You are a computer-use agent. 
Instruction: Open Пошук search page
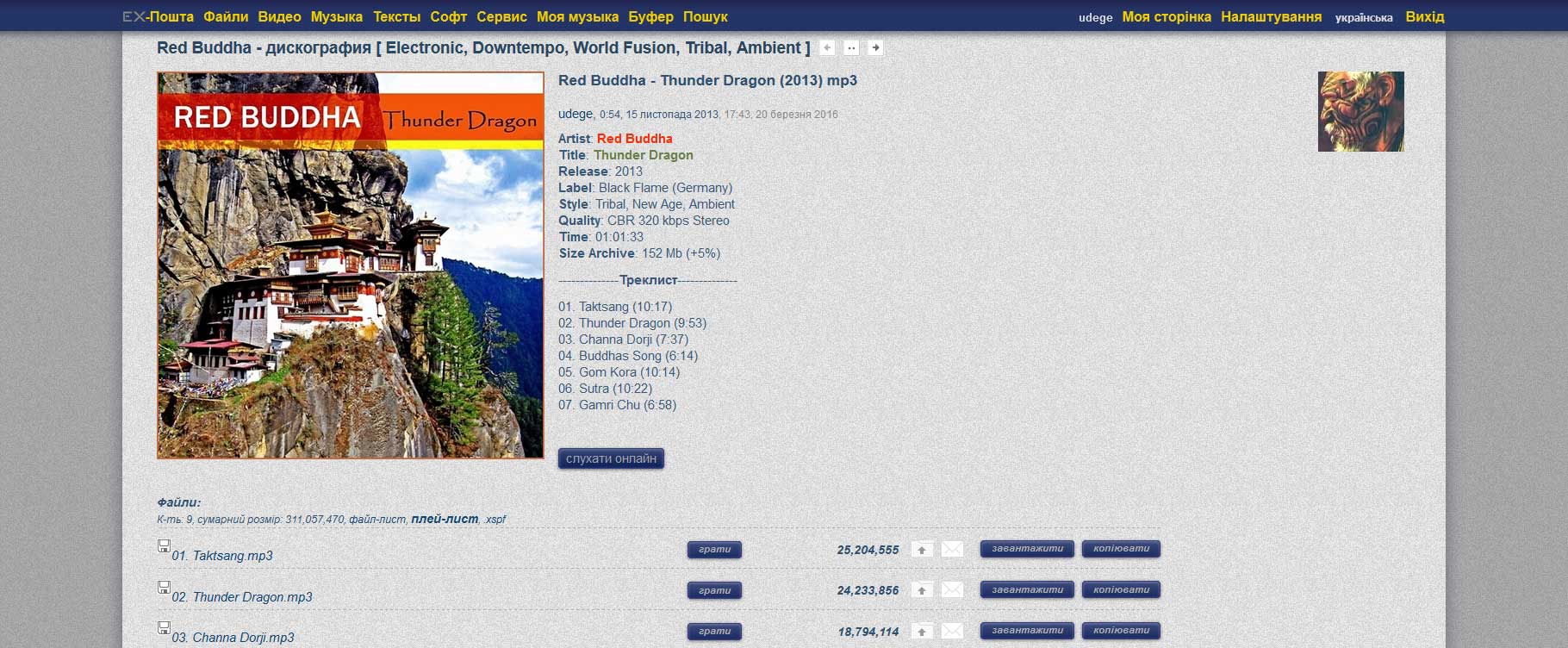[x=706, y=16]
